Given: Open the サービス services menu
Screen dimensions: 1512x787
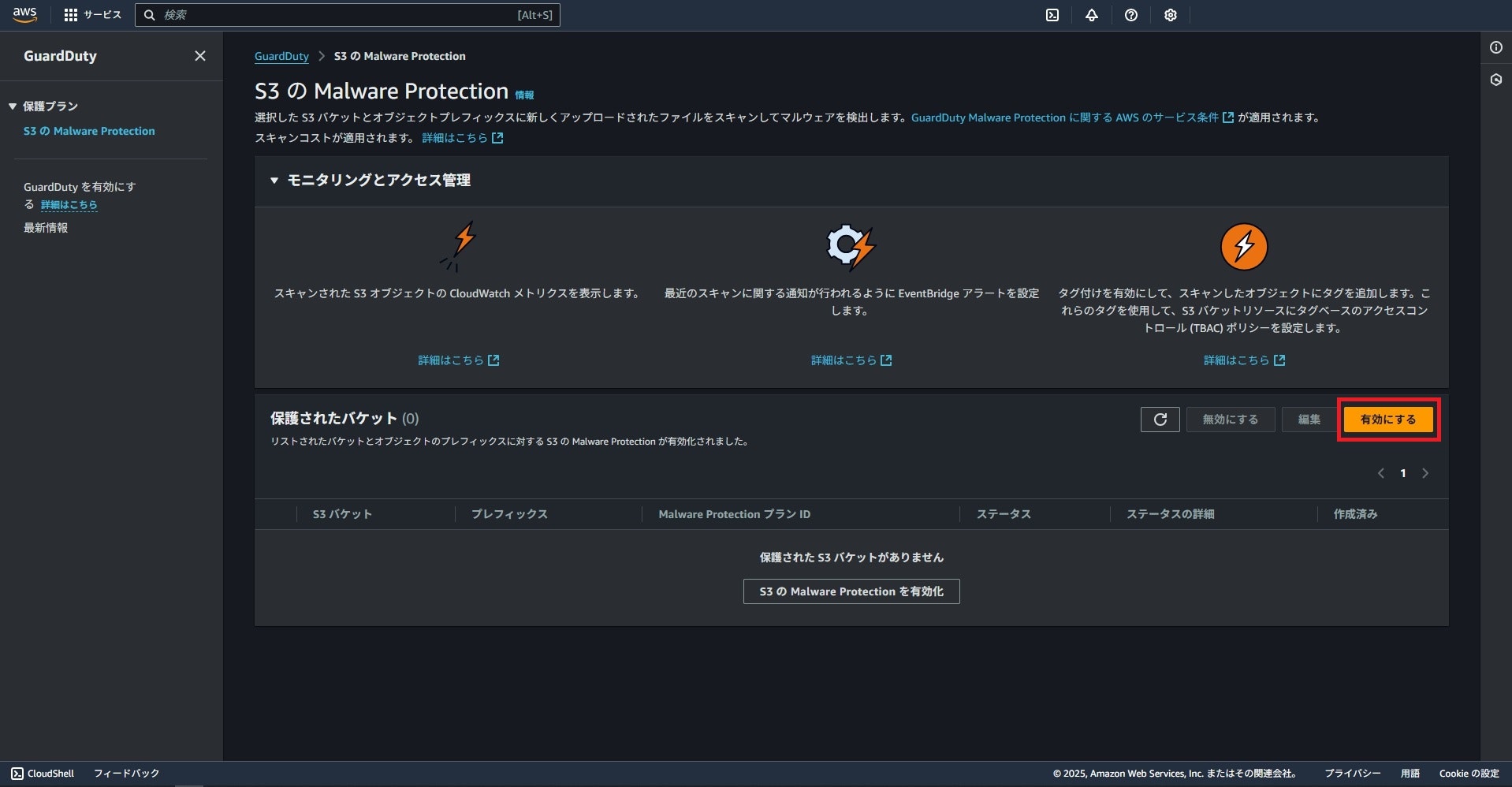Looking at the screenshot, I should pyautogui.click(x=92, y=14).
